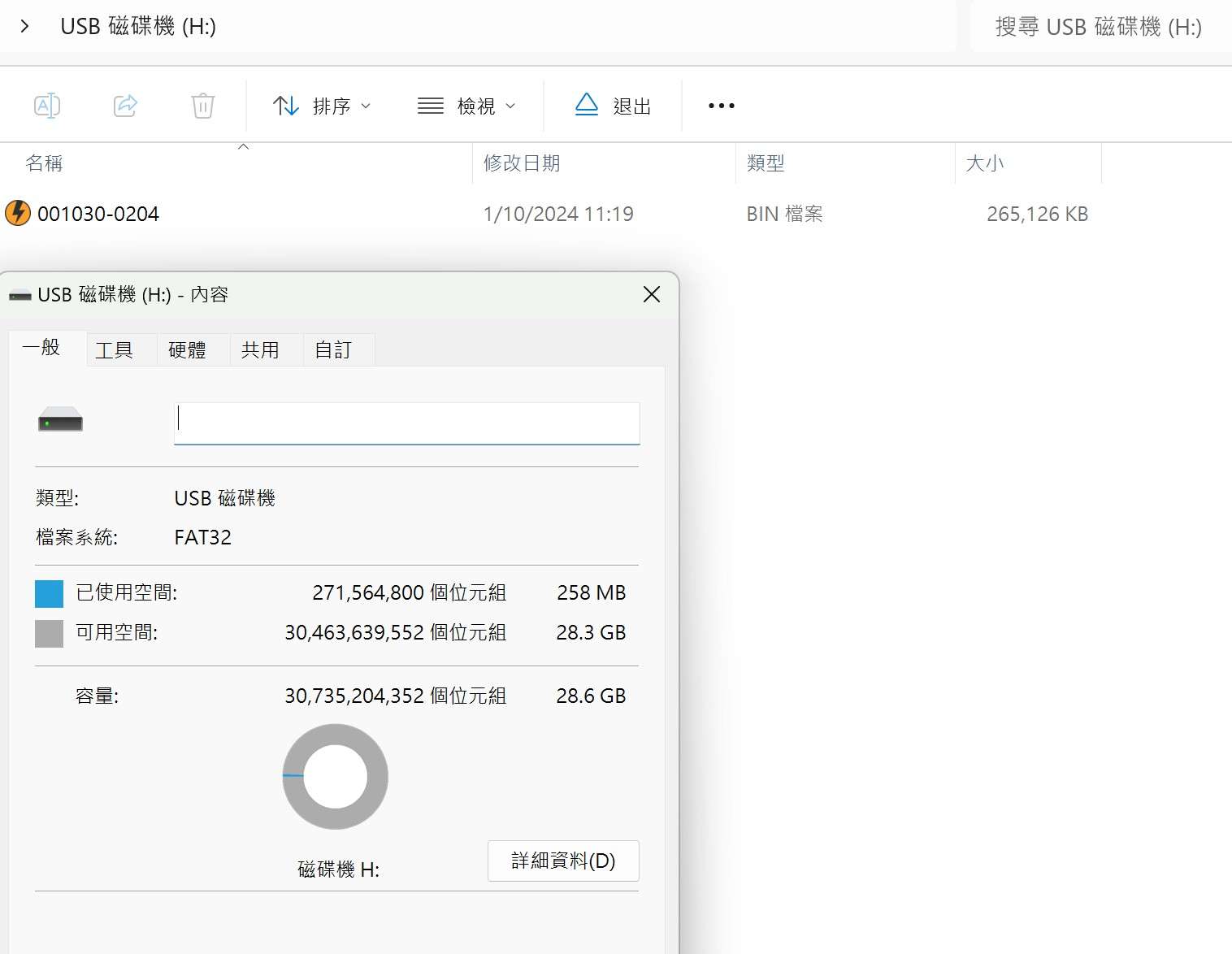Image resolution: width=1232 pixels, height=954 pixels.
Task: Click the BIN 檔案 type cell
Action: [784, 214]
